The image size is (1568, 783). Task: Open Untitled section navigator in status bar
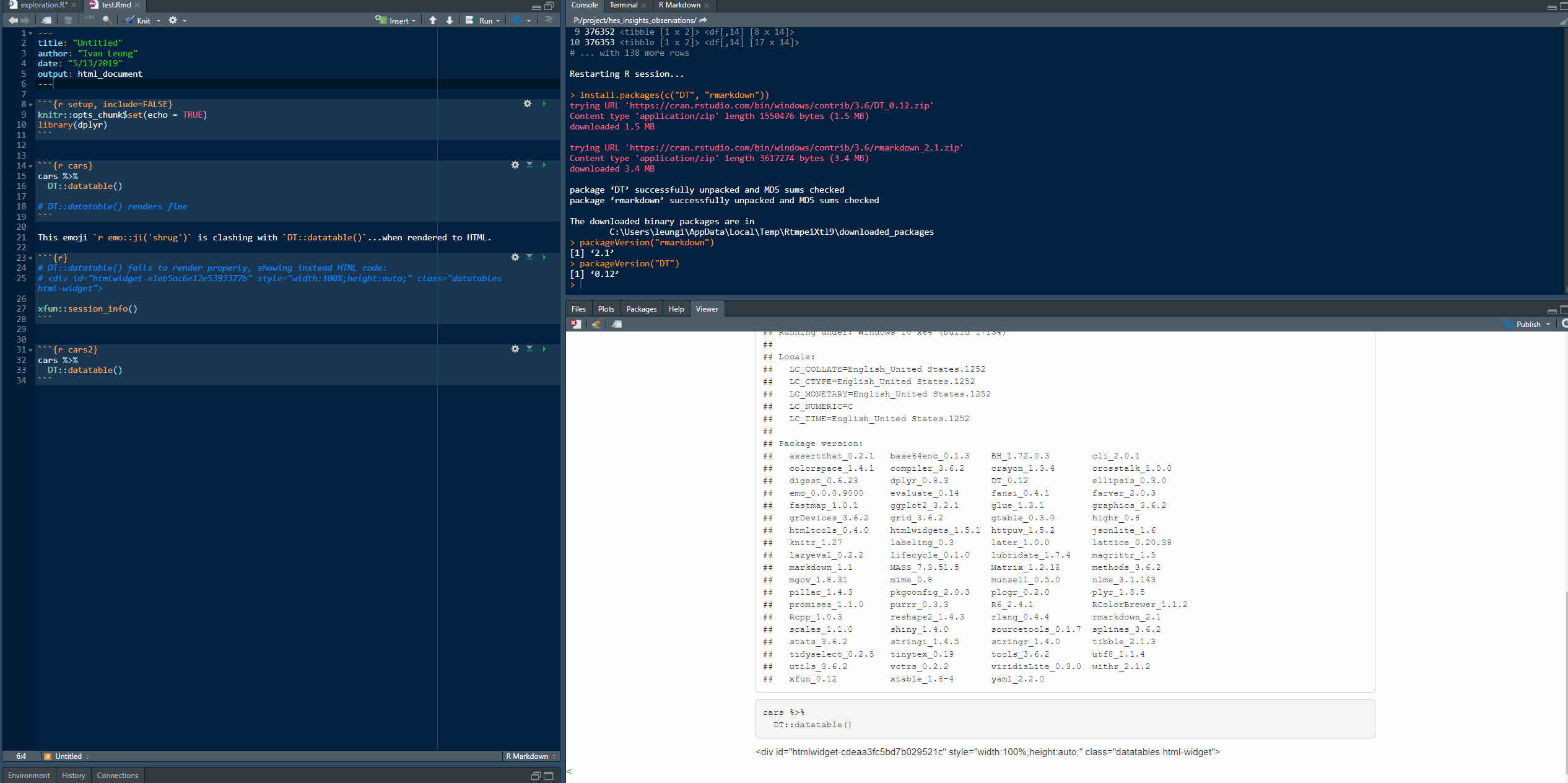pos(68,756)
